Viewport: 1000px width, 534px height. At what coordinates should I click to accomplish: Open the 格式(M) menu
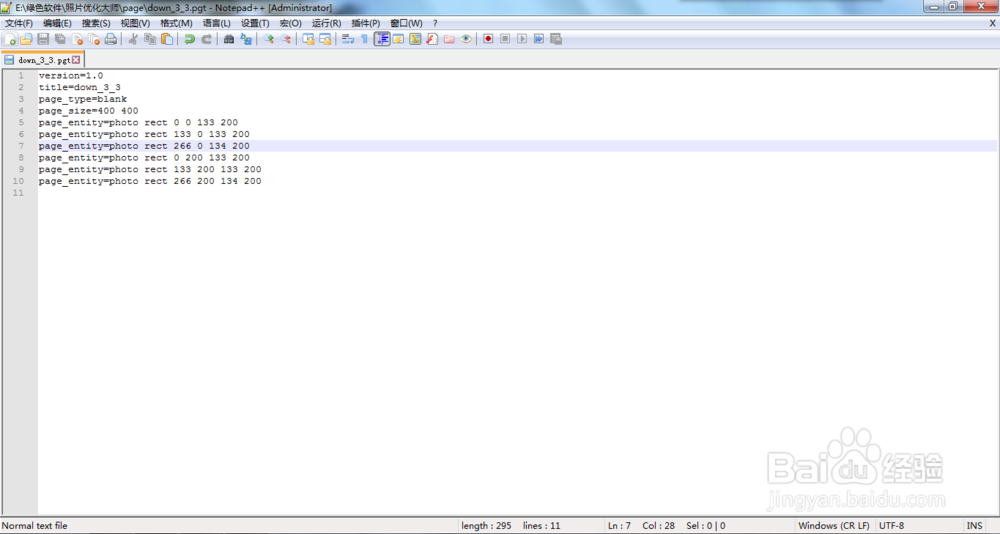(177, 23)
